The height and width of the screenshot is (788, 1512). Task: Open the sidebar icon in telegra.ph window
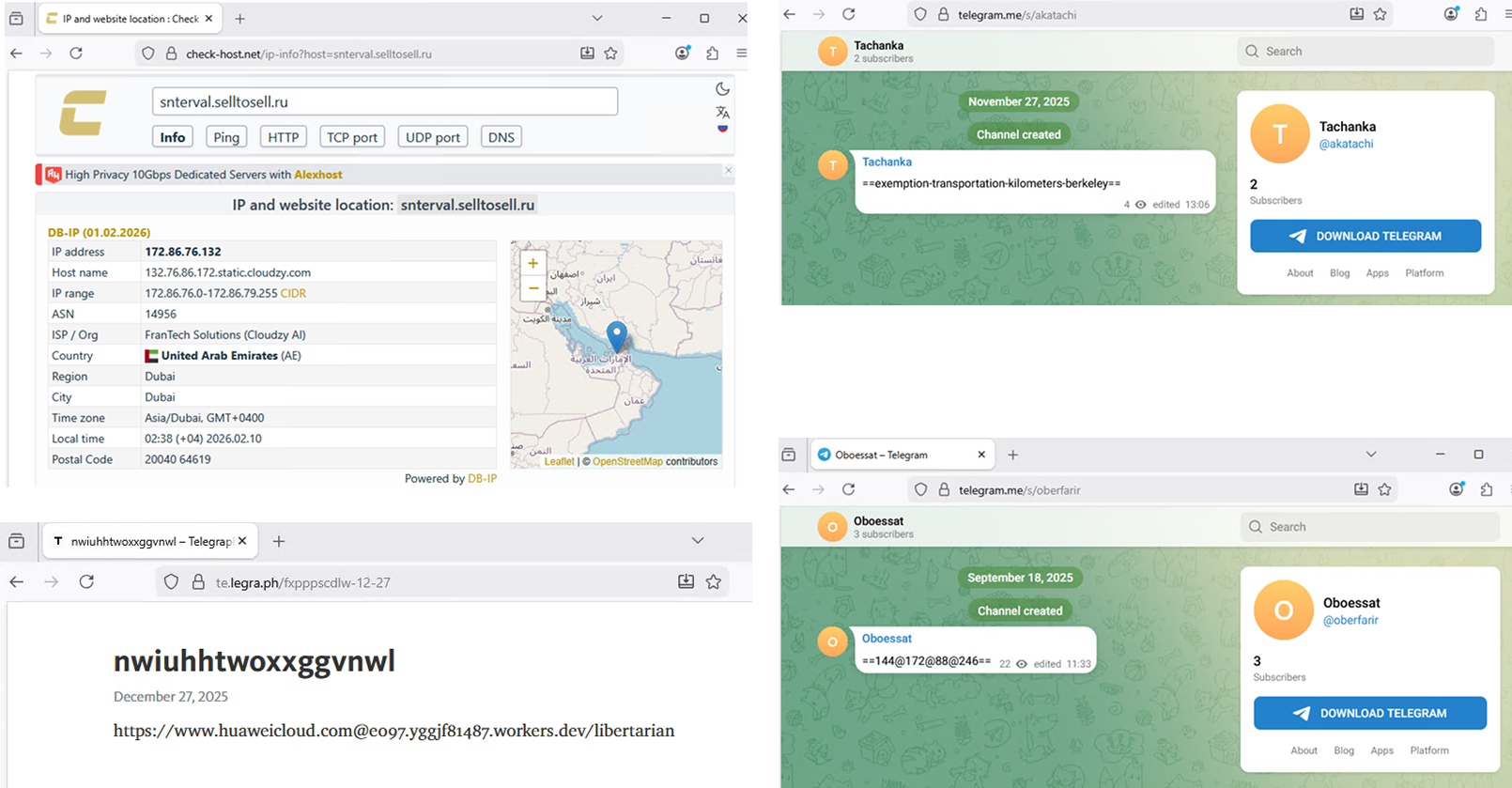tap(16, 541)
